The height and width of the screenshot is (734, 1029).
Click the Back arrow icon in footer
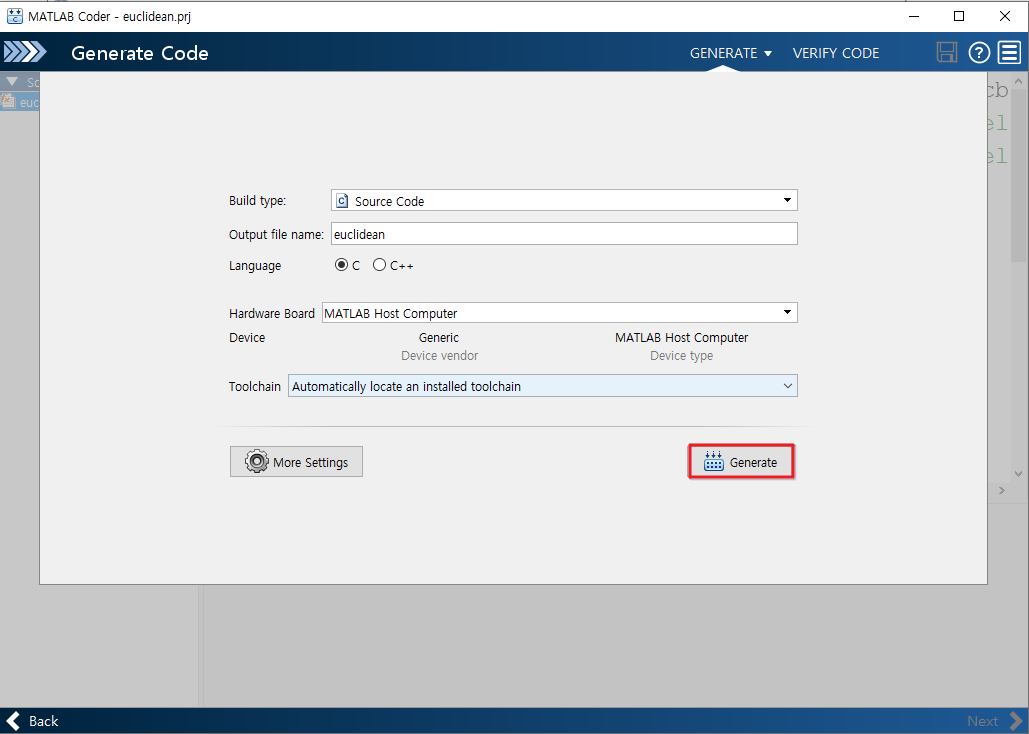[14, 721]
